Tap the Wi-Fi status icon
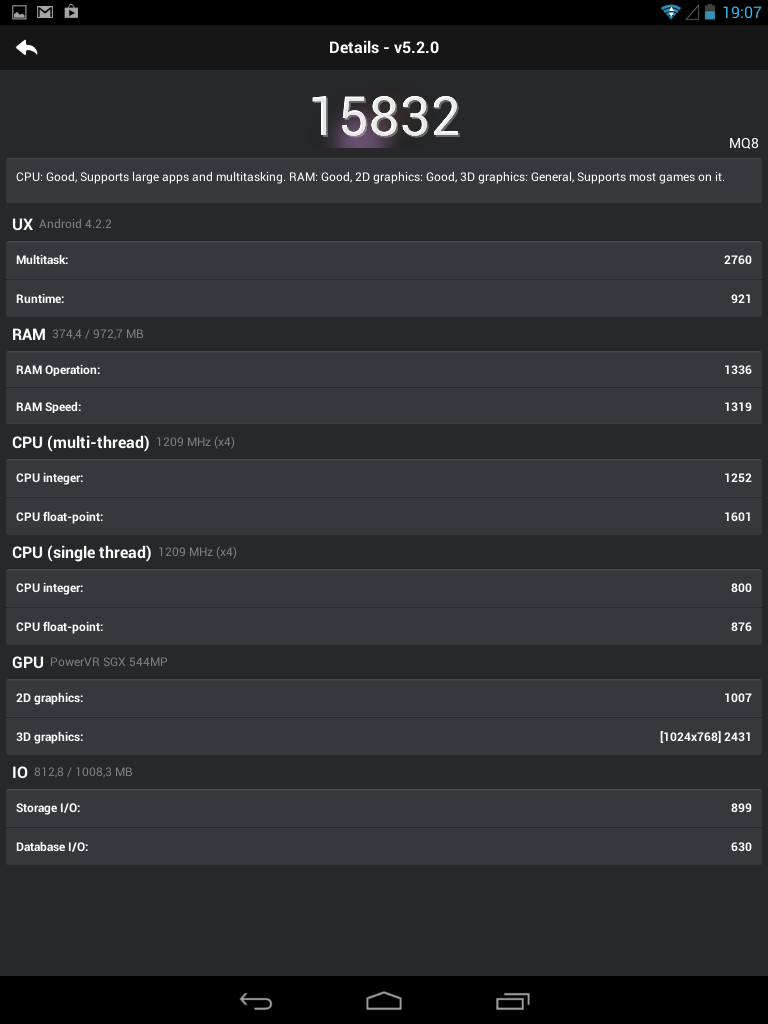Image resolution: width=768 pixels, height=1024 pixels. [x=670, y=12]
